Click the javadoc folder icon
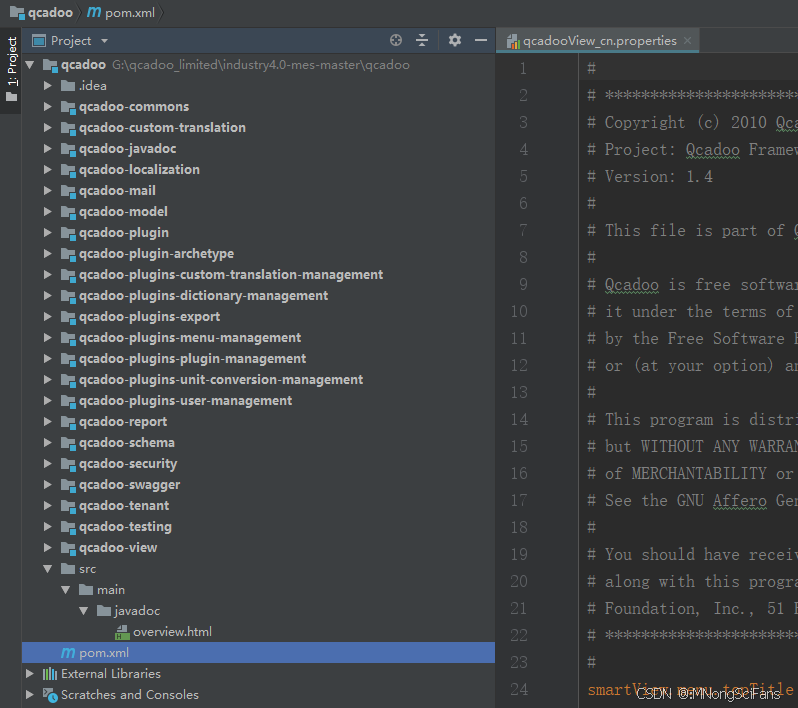This screenshot has width=798, height=708. (104, 610)
